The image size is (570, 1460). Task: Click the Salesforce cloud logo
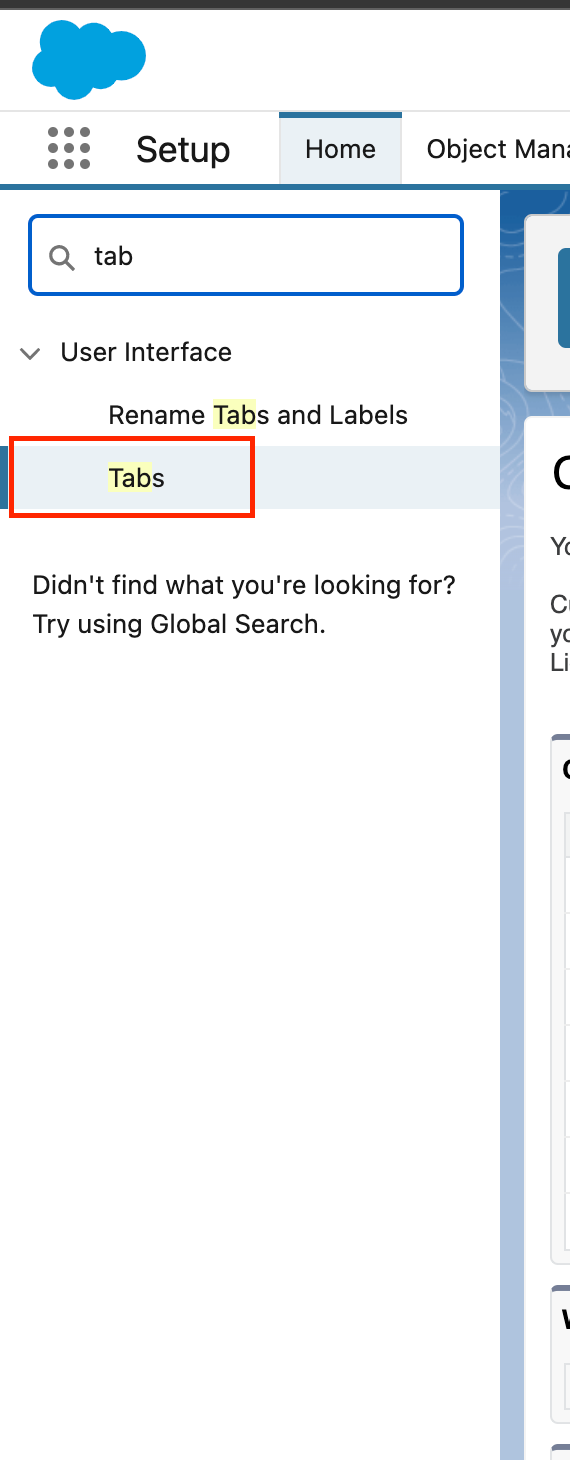(89, 60)
